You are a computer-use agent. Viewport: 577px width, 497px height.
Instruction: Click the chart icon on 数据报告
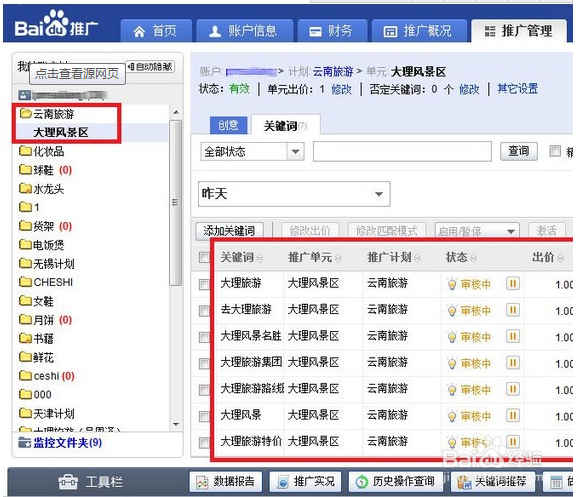pyautogui.click(x=202, y=482)
